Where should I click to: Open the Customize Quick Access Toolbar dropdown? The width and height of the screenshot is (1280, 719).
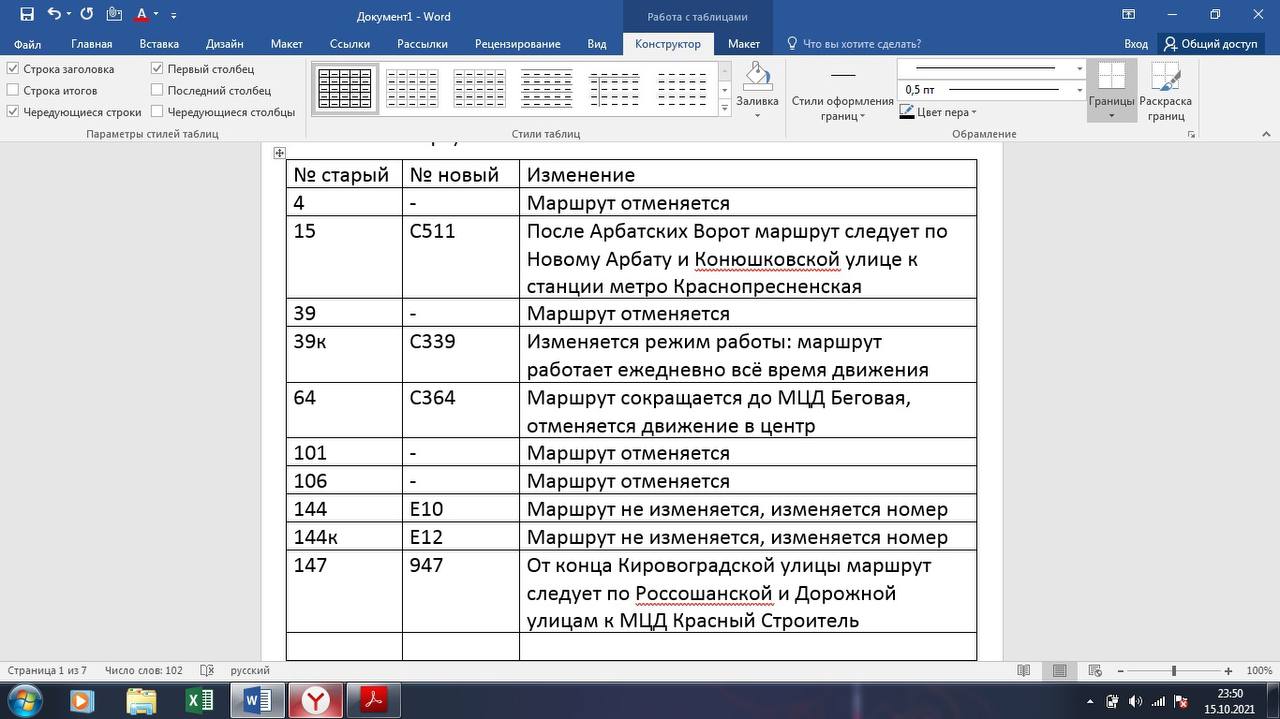coord(174,16)
